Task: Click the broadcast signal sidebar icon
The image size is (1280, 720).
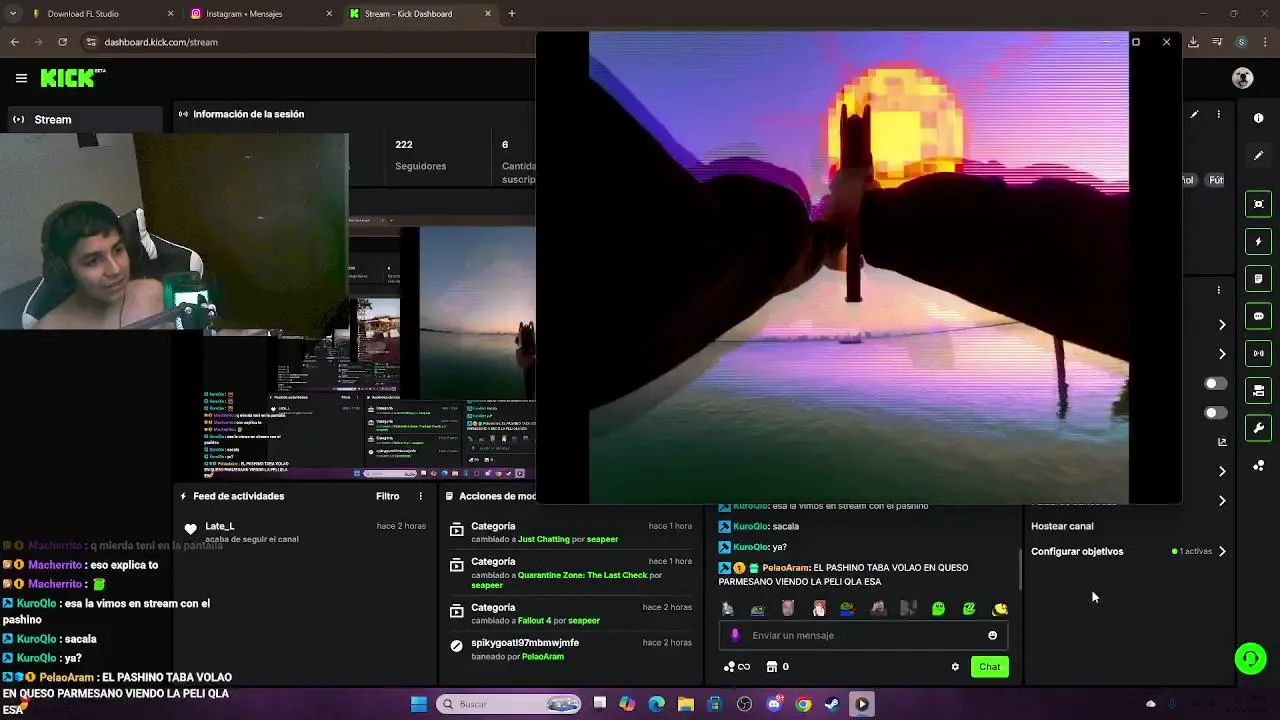Action: pyautogui.click(x=1258, y=353)
